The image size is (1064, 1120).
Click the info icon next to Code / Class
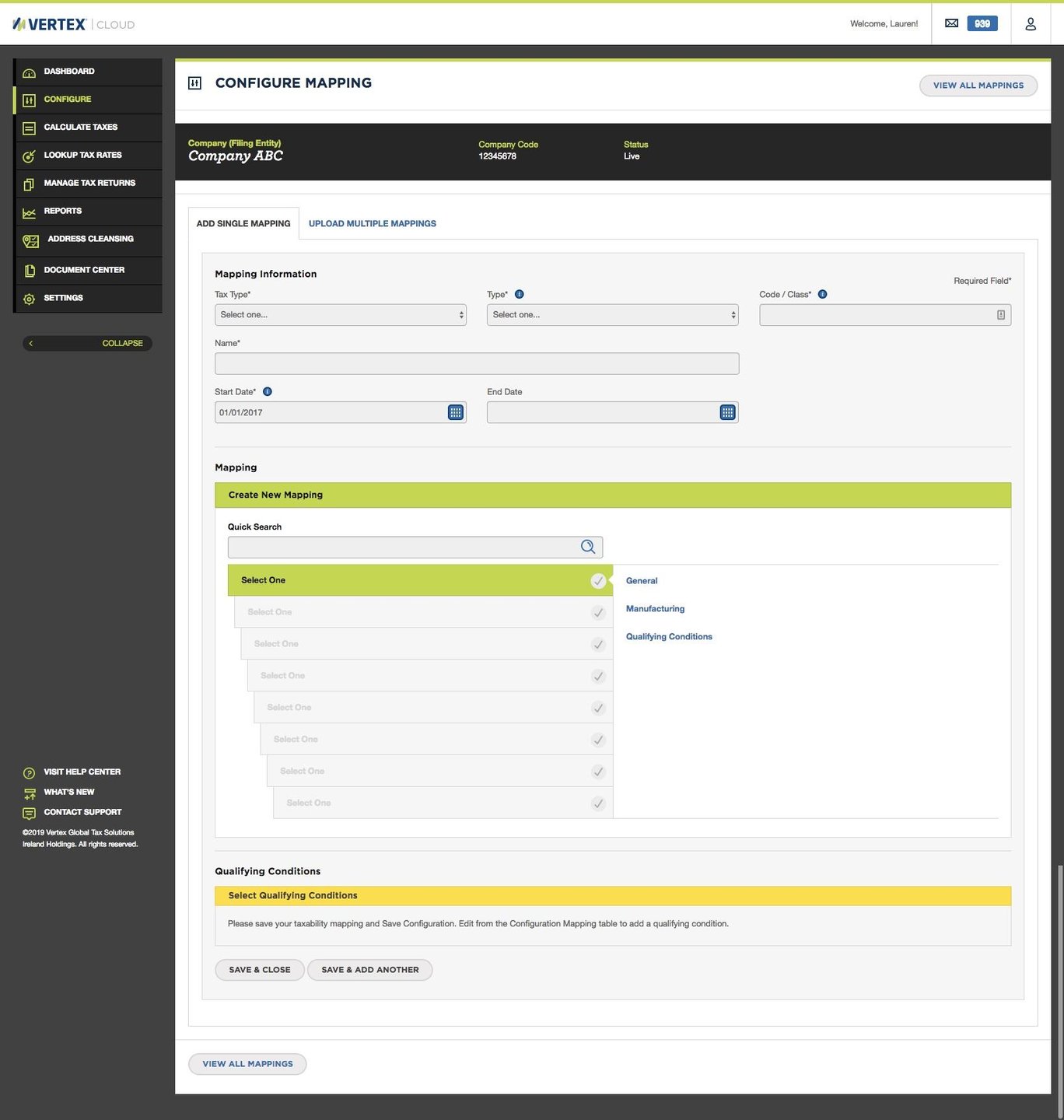(822, 294)
